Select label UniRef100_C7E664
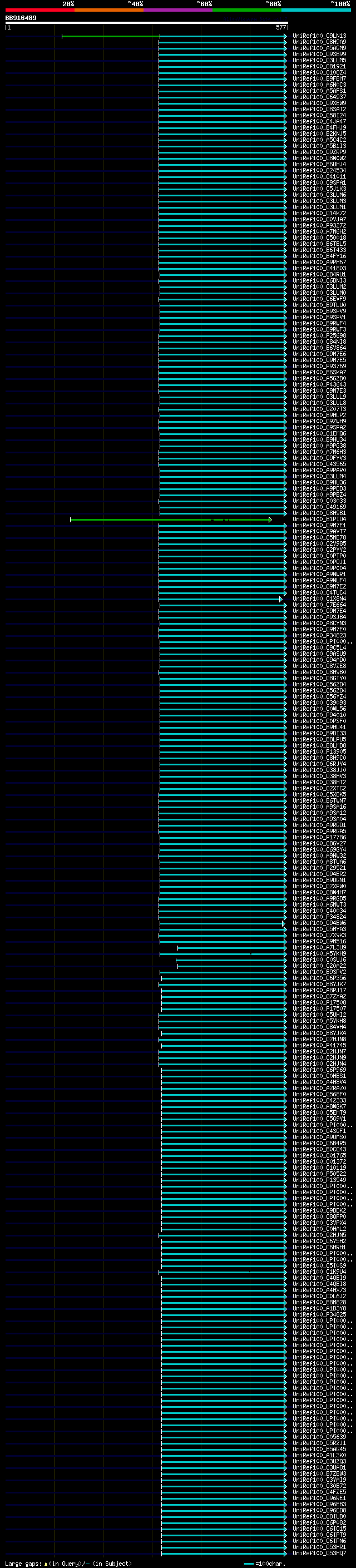The width and height of the screenshot is (356, 1568). (x=319, y=605)
